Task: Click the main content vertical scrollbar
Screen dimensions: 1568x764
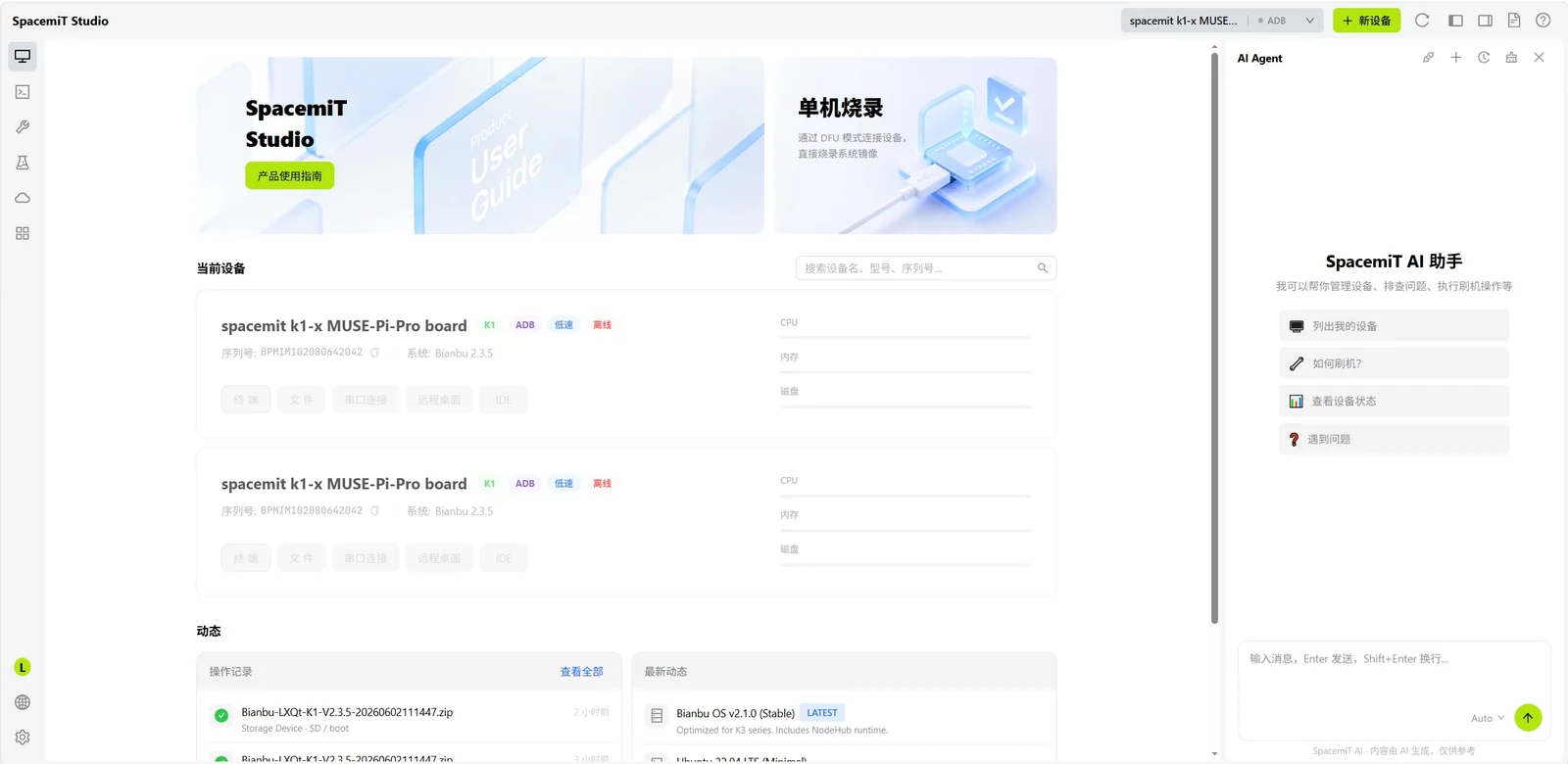Action: click(x=1215, y=336)
